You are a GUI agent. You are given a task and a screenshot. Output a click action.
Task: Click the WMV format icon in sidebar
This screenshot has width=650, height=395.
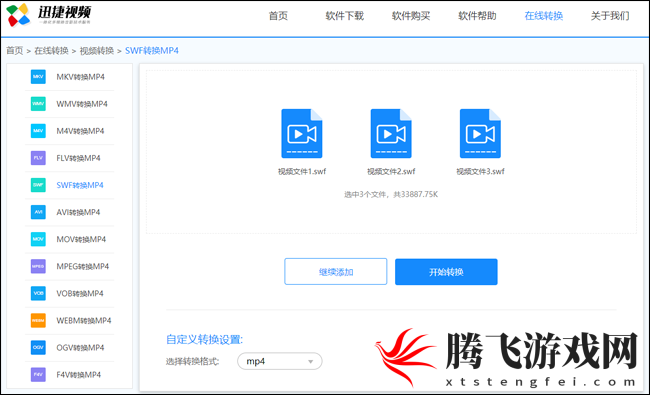(38, 104)
